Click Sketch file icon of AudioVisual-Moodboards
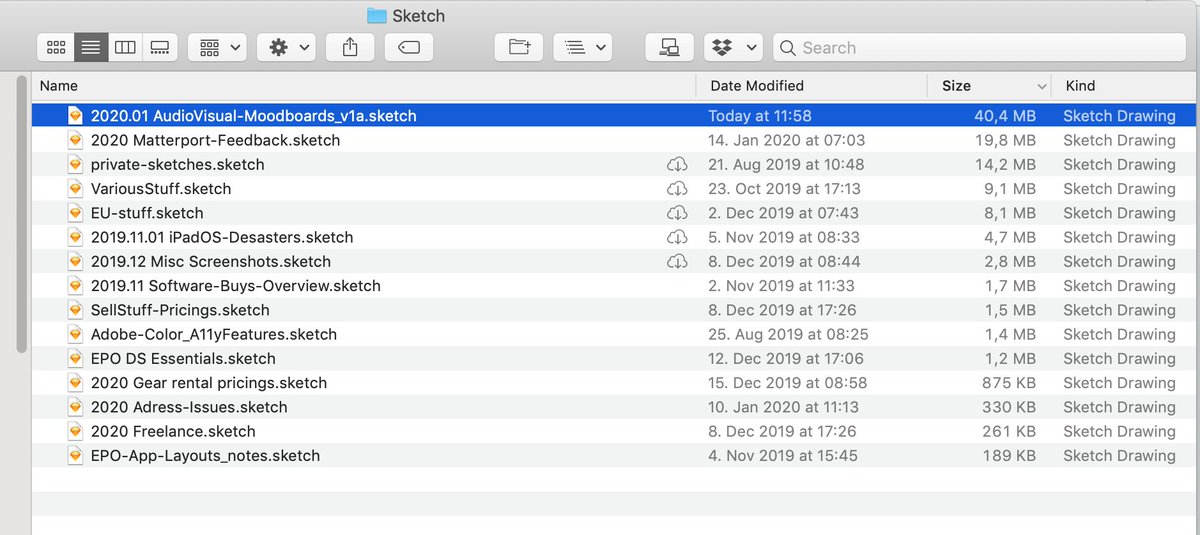Screen dimensions: 1200x535 75,116
